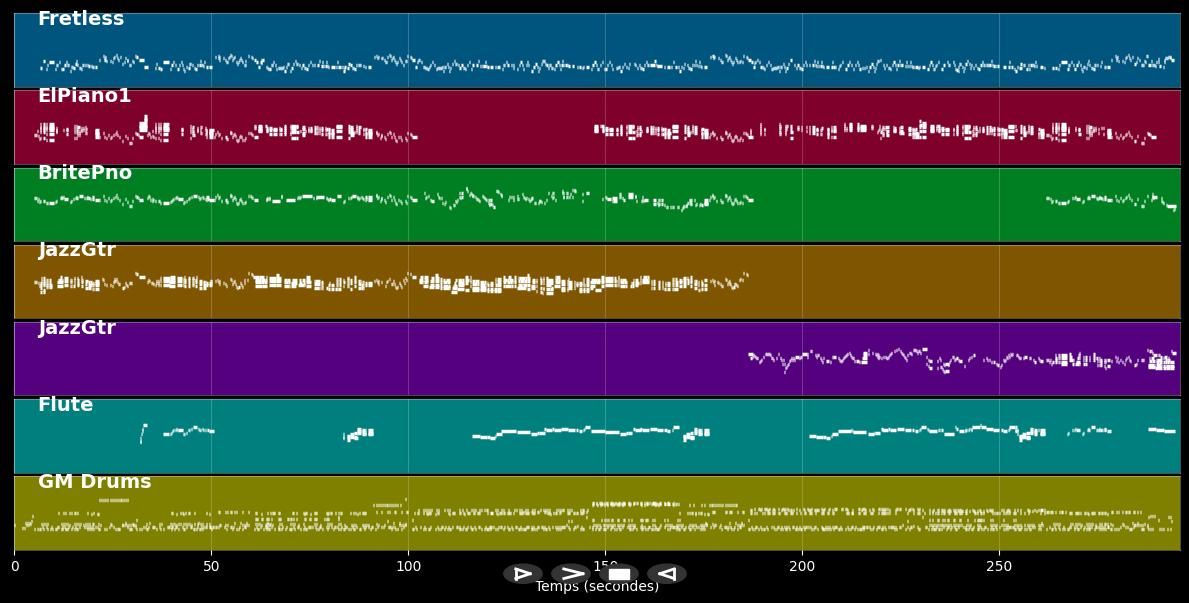The image size is (1189, 603).
Task: Click the 'Temps (secondes)' axis label
Action: pyautogui.click(x=597, y=587)
